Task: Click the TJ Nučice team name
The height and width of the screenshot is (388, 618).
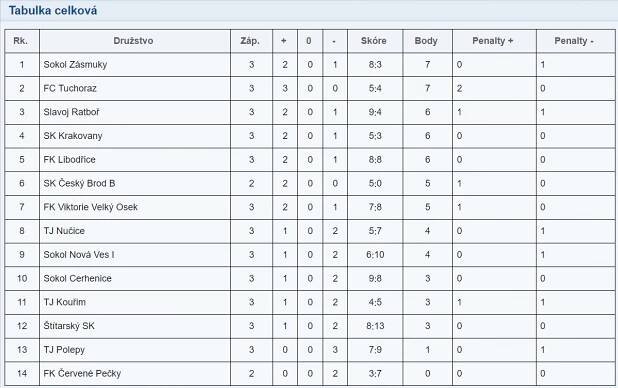Action: tap(64, 231)
